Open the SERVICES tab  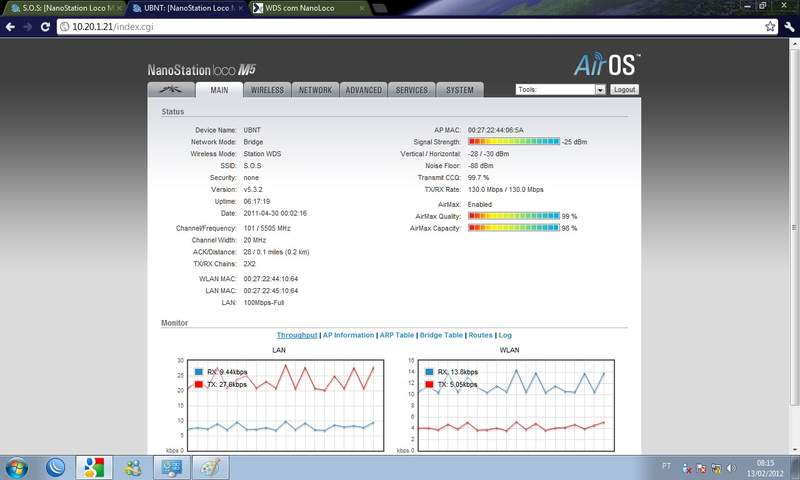tap(412, 90)
